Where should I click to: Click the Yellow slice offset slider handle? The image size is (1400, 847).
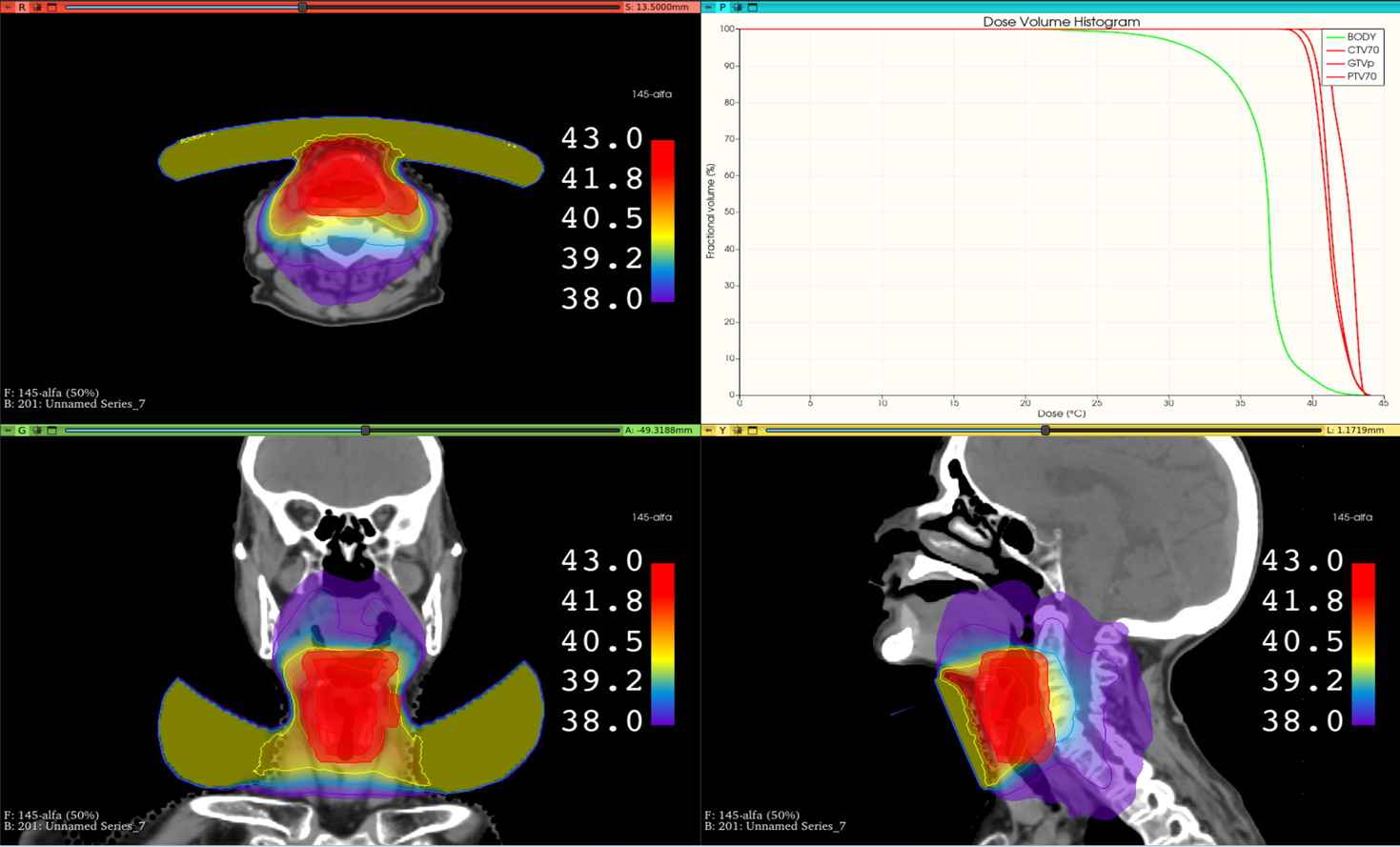point(1045,431)
